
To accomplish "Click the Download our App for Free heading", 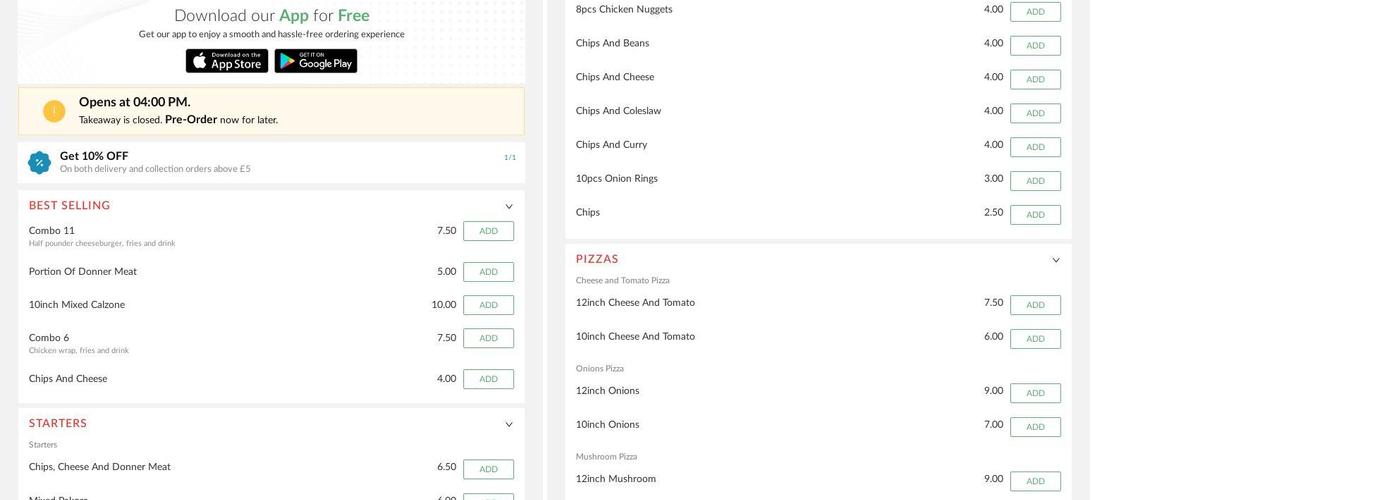I will [x=272, y=16].
